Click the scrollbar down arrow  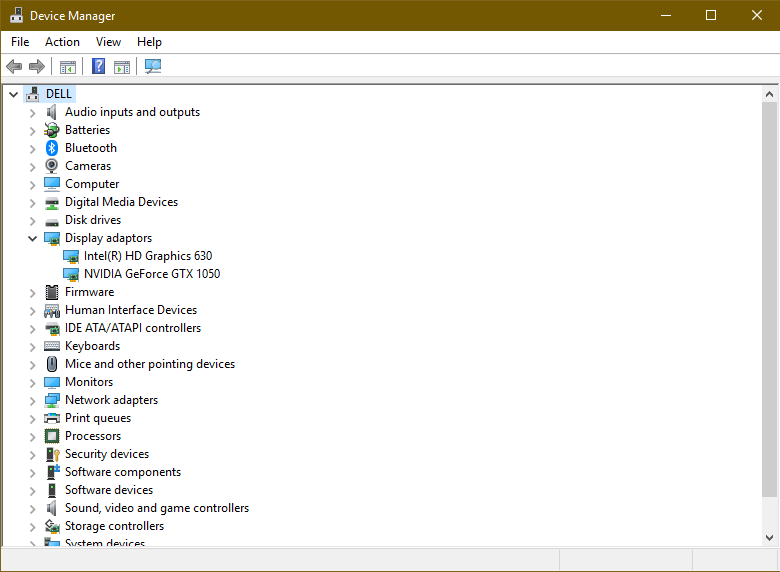tap(770, 538)
